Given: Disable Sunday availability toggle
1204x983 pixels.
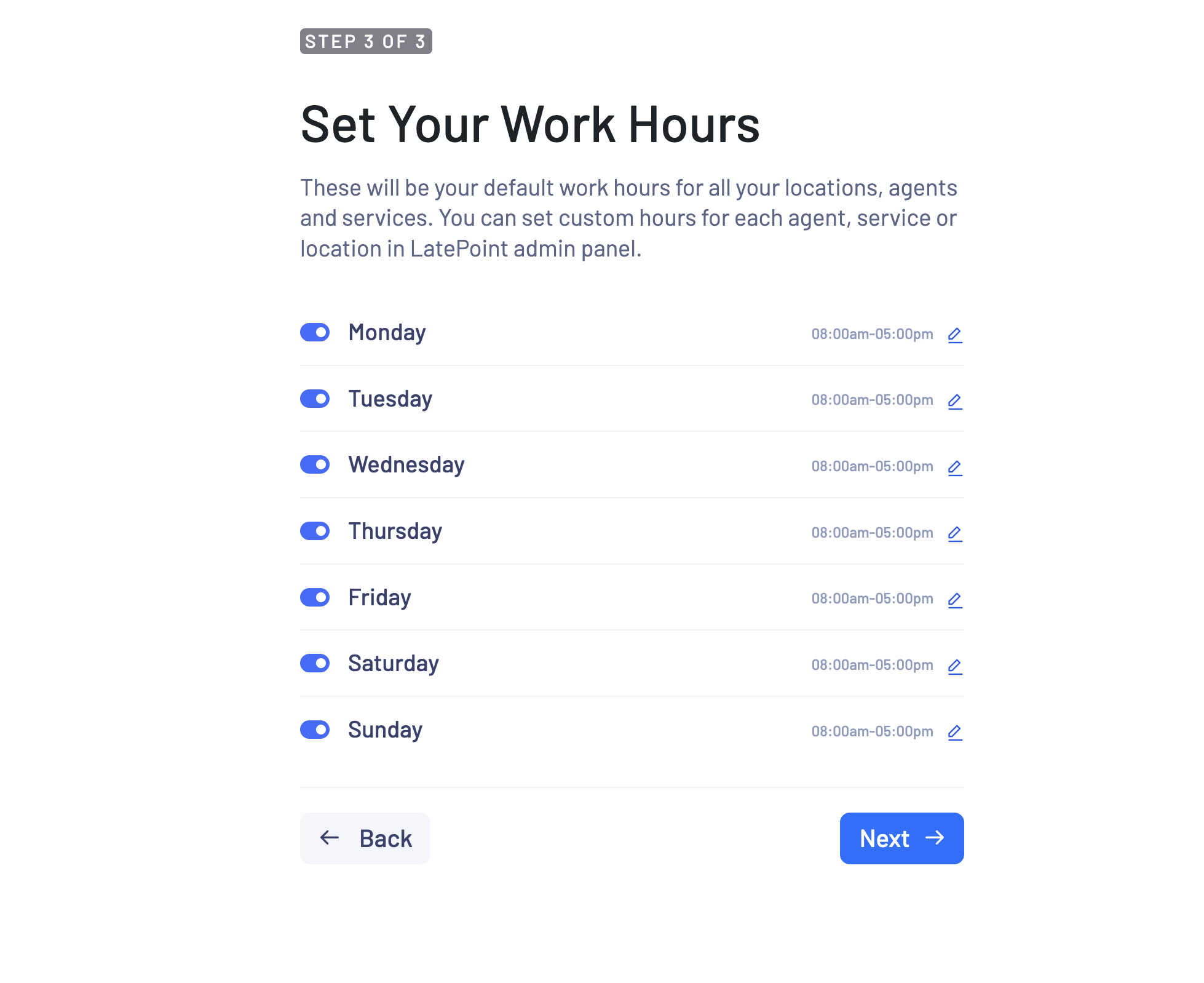Looking at the screenshot, I should tap(317, 729).
